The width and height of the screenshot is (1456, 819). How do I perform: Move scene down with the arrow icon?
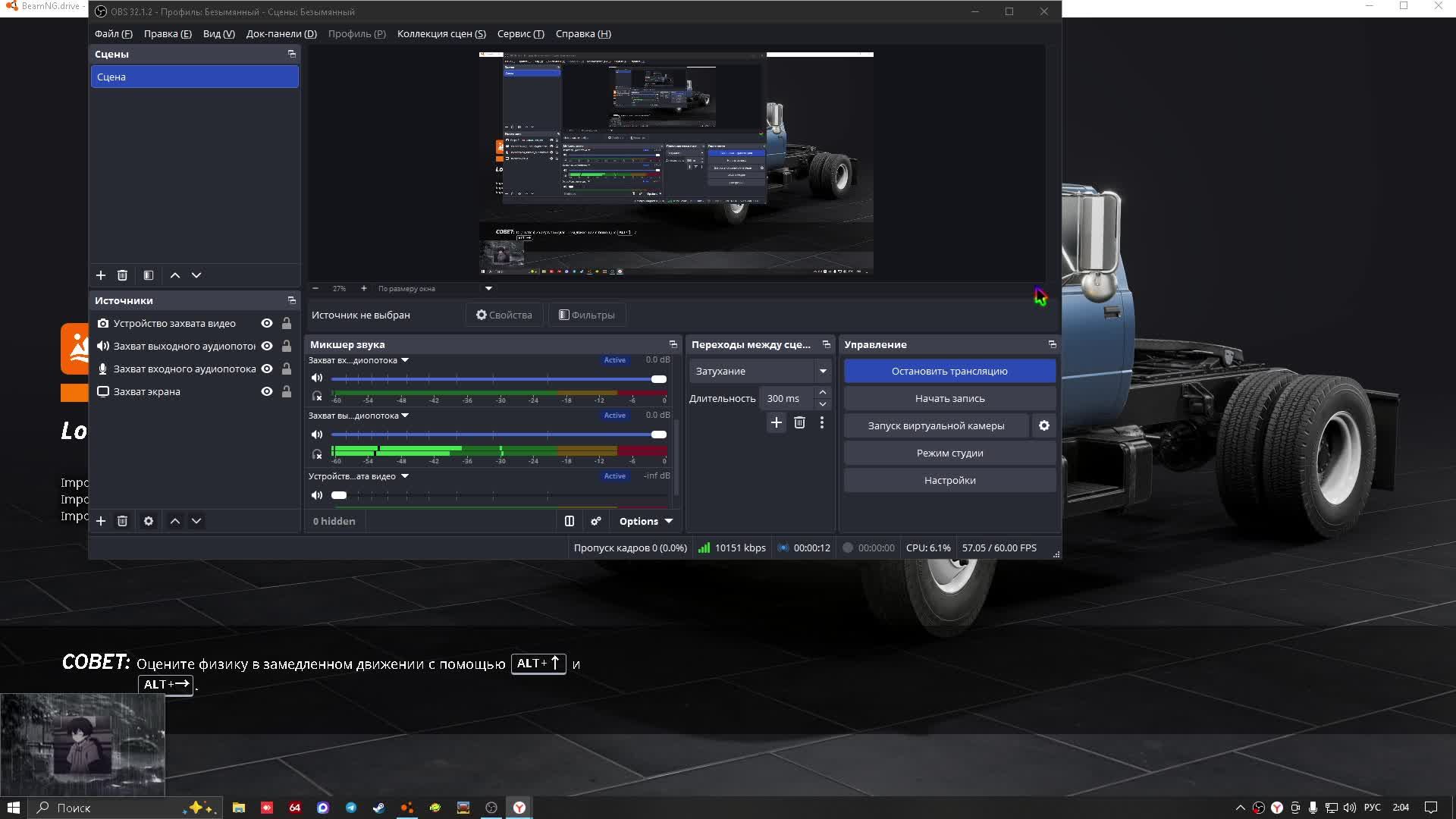point(196,275)
